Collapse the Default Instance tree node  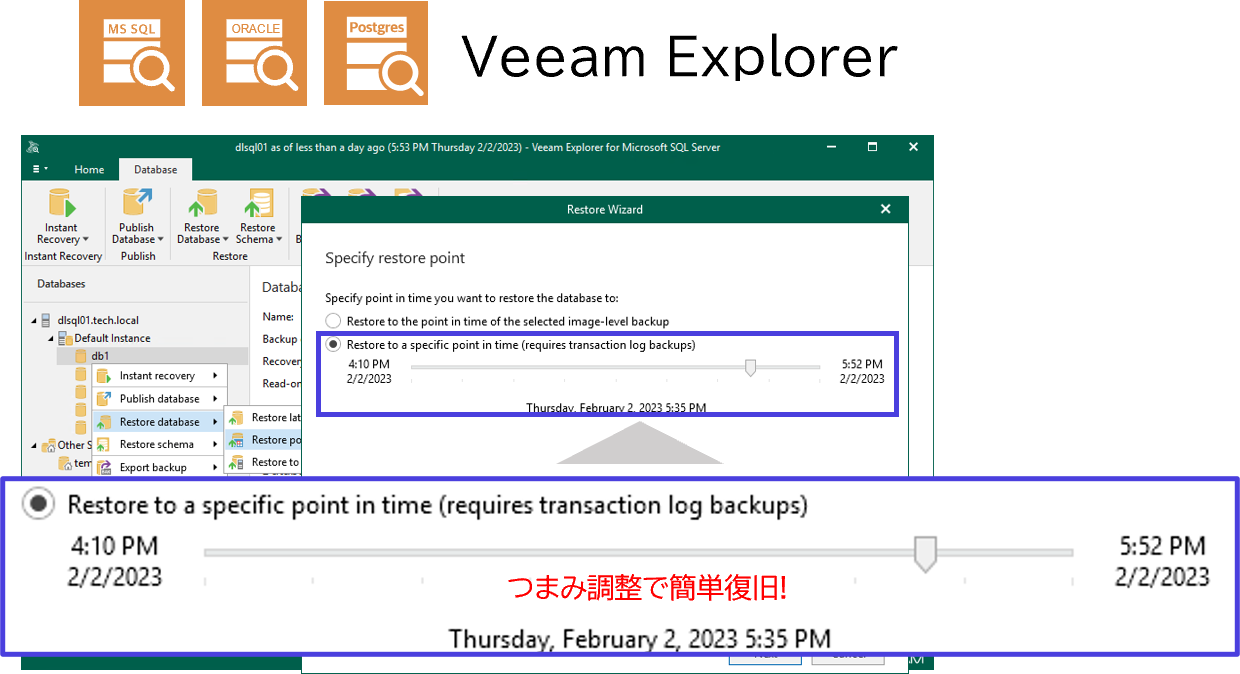51,339
